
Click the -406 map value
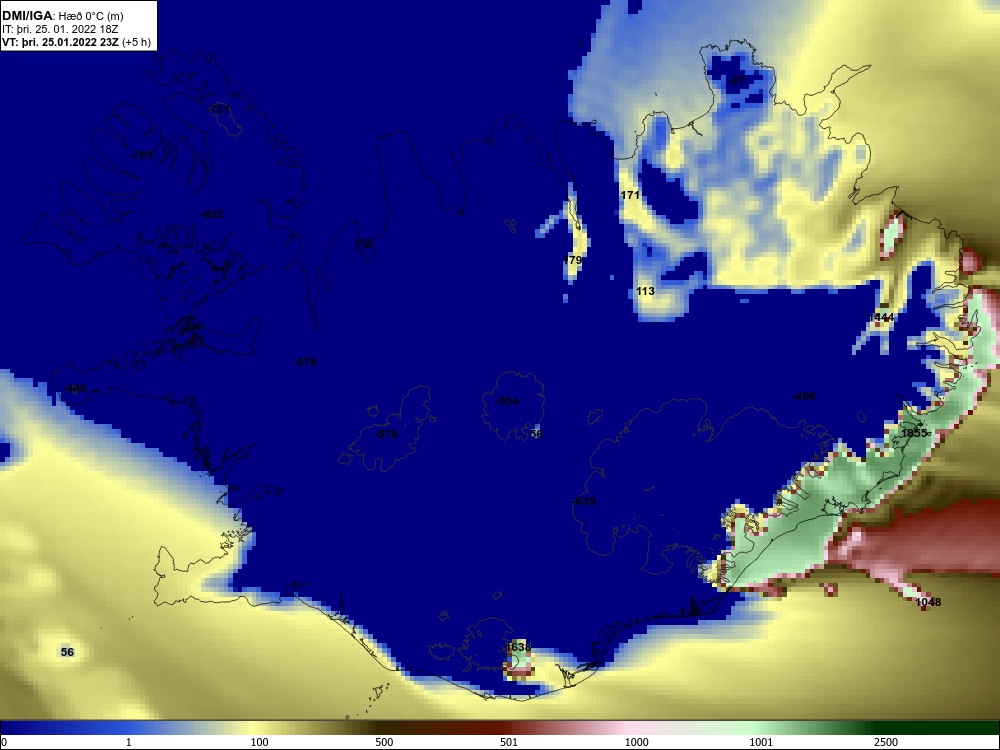(x=804, y=396)
